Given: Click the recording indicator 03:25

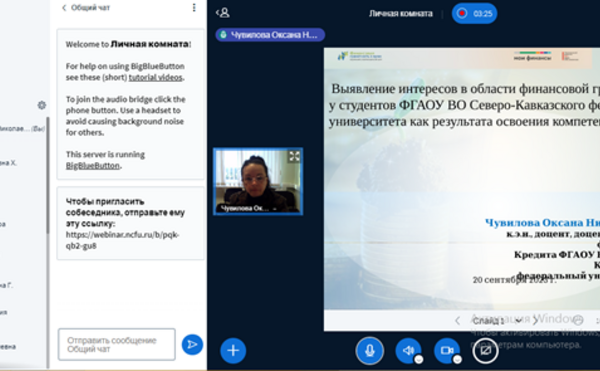Looking at the screenshot, I should [x=474, y=13].
